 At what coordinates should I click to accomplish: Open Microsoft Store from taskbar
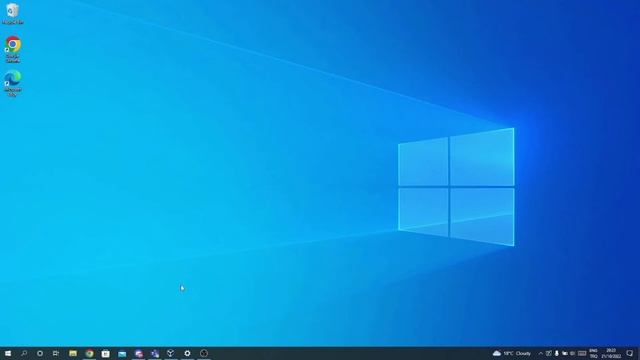[105, 353]
